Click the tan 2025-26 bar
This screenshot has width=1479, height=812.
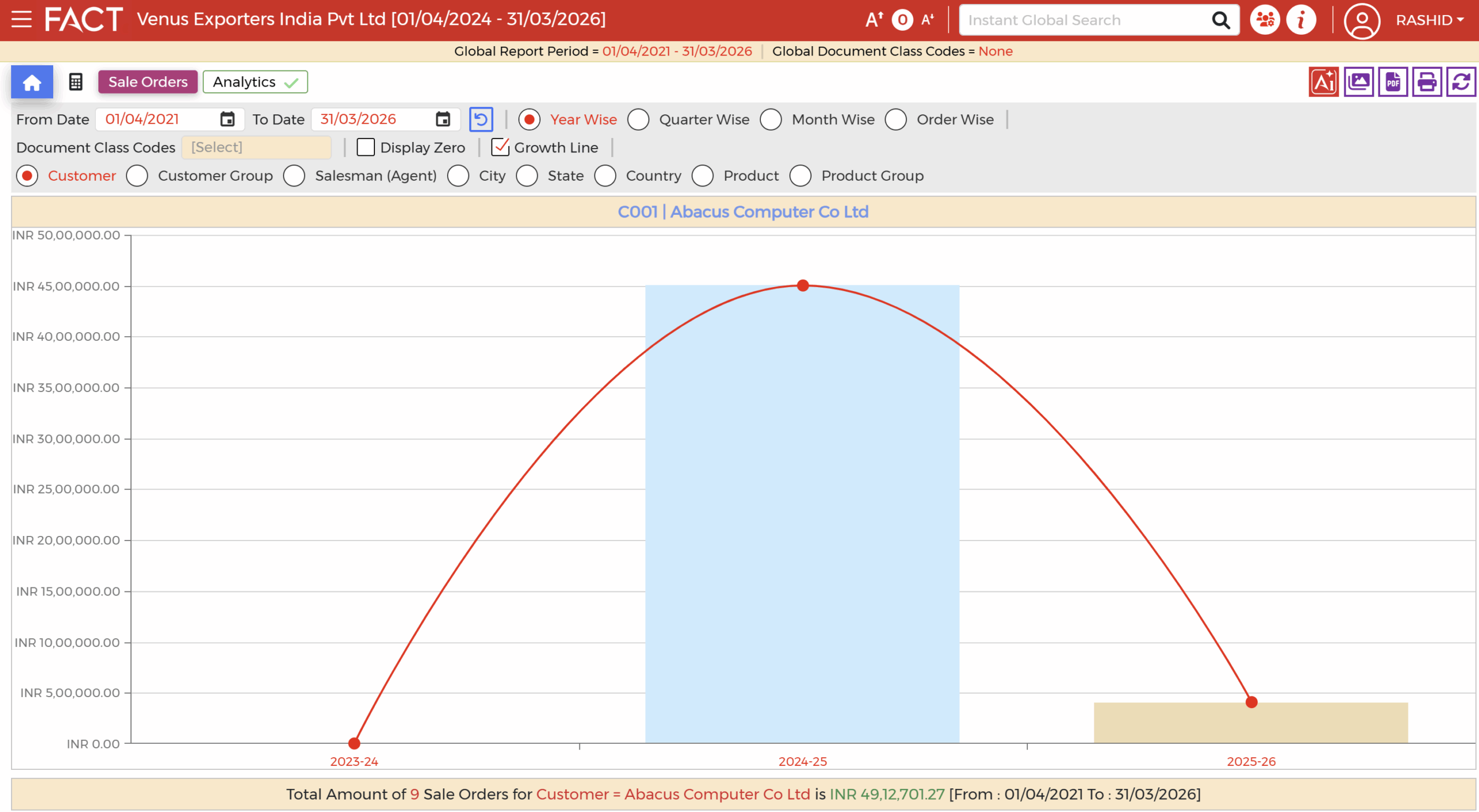click(x=1251, y=723)
